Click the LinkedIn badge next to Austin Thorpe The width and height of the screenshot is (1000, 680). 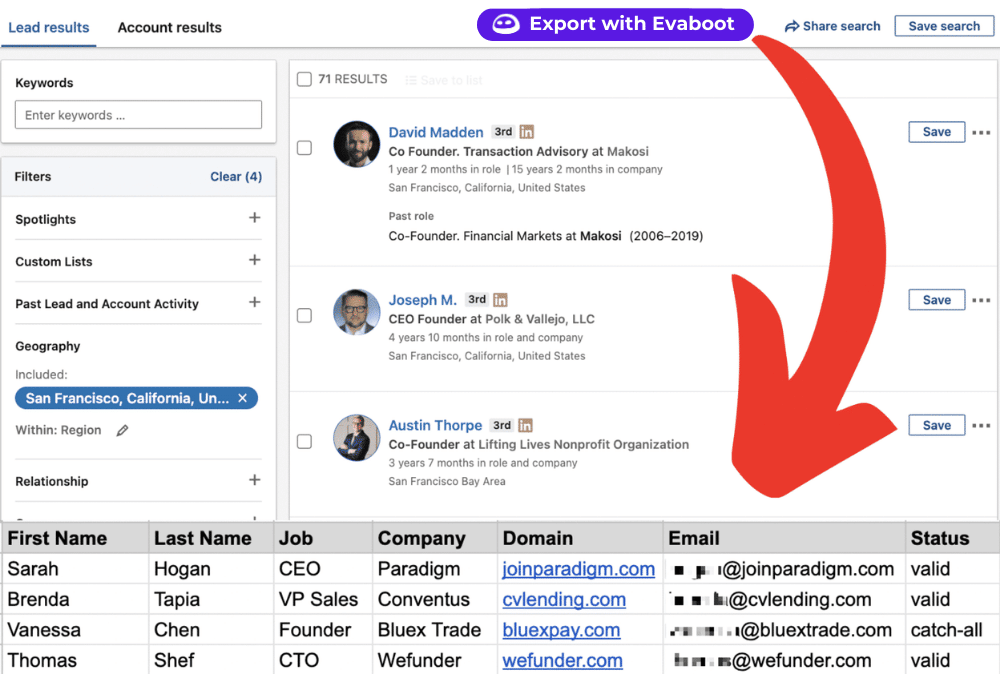(526, 424)
